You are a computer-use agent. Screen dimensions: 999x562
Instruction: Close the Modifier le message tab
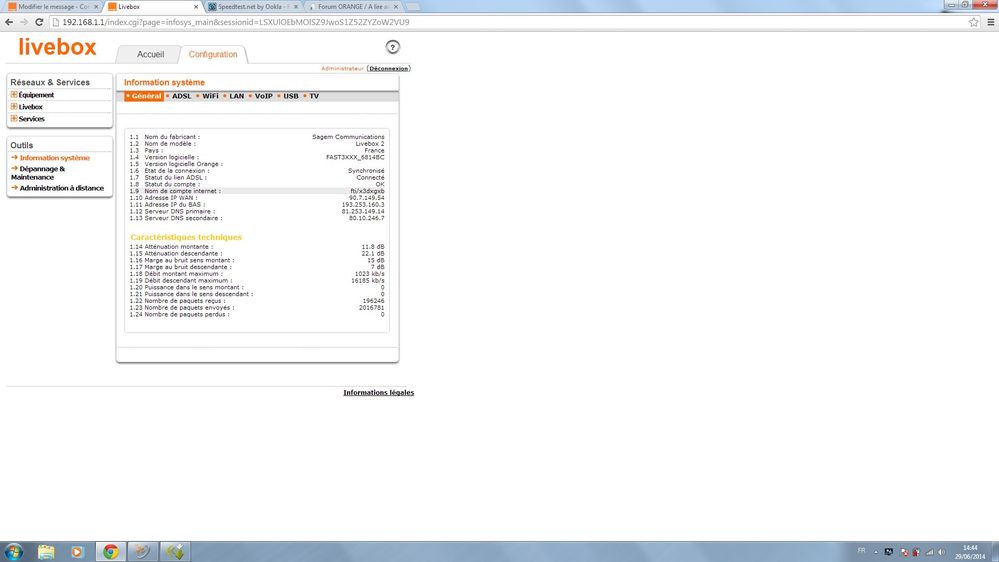coord(96,6)
